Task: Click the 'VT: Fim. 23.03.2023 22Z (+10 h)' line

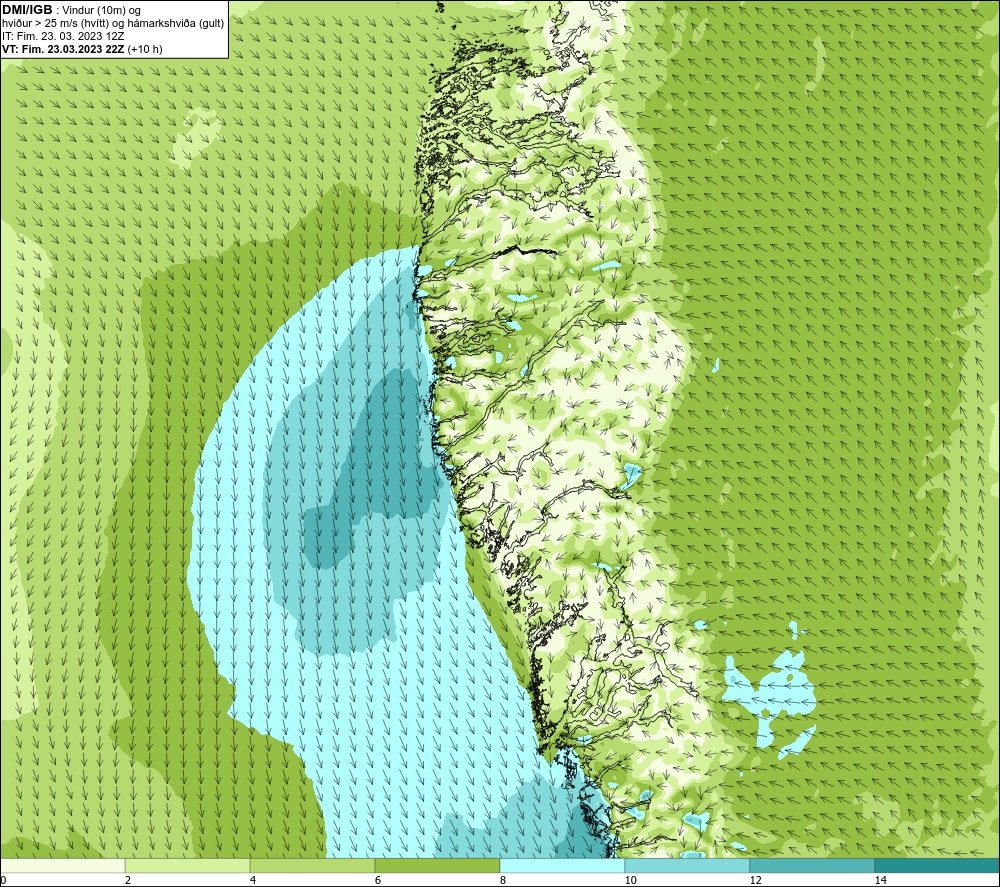Action: point(82,49)
